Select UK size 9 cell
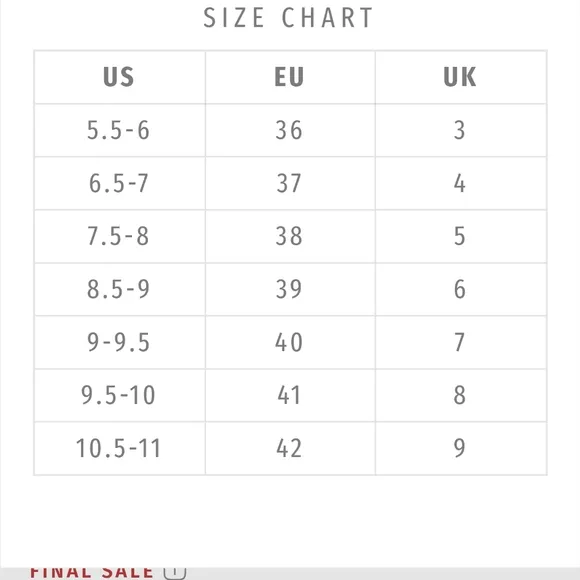Viewport: 580px width, 580px height. (461, 448)
